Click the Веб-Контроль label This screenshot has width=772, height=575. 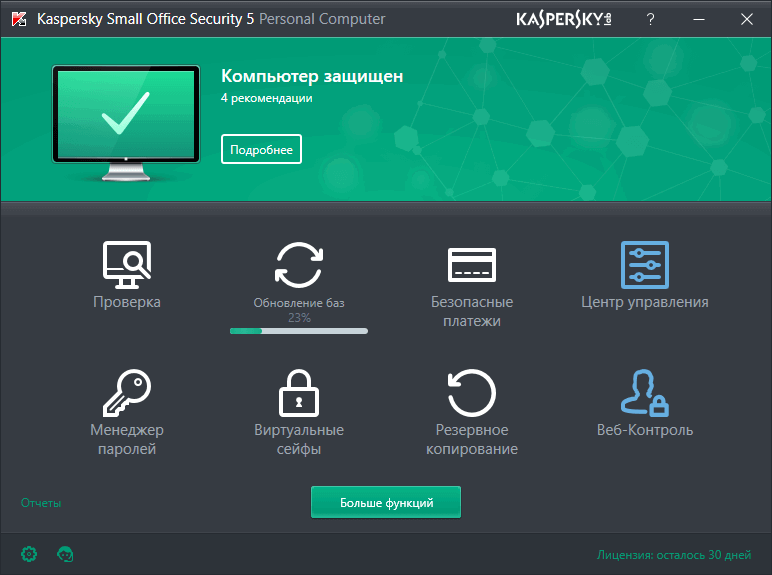[x=644, y=430]
